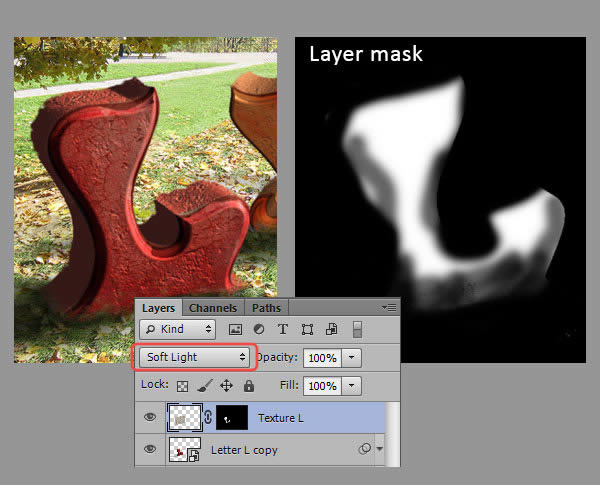Open the Soft Light blend mode dropdown
Image resolution: width=600 pixels, height=485 pixels.
pyautogui.click(x=193, y=357)
